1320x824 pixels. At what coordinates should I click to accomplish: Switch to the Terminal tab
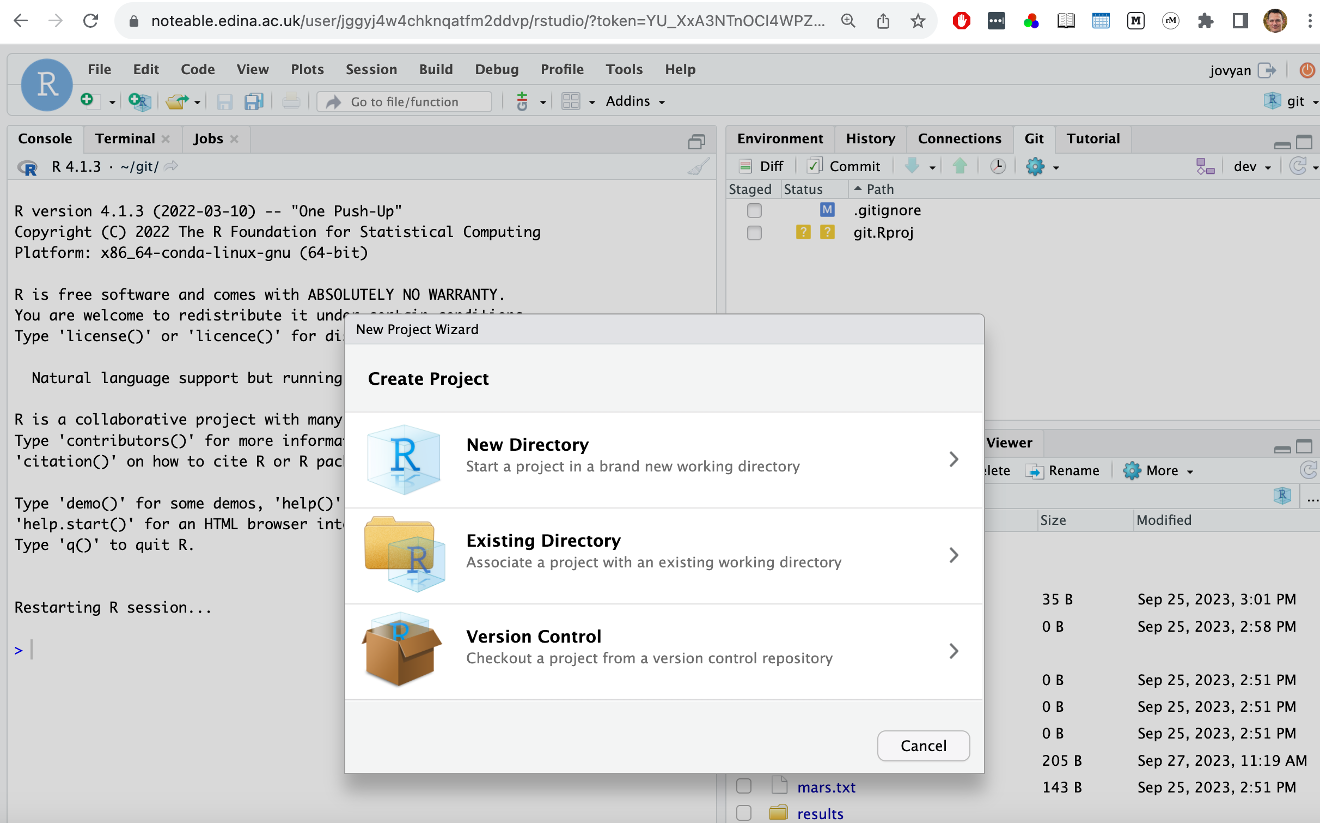125,139
